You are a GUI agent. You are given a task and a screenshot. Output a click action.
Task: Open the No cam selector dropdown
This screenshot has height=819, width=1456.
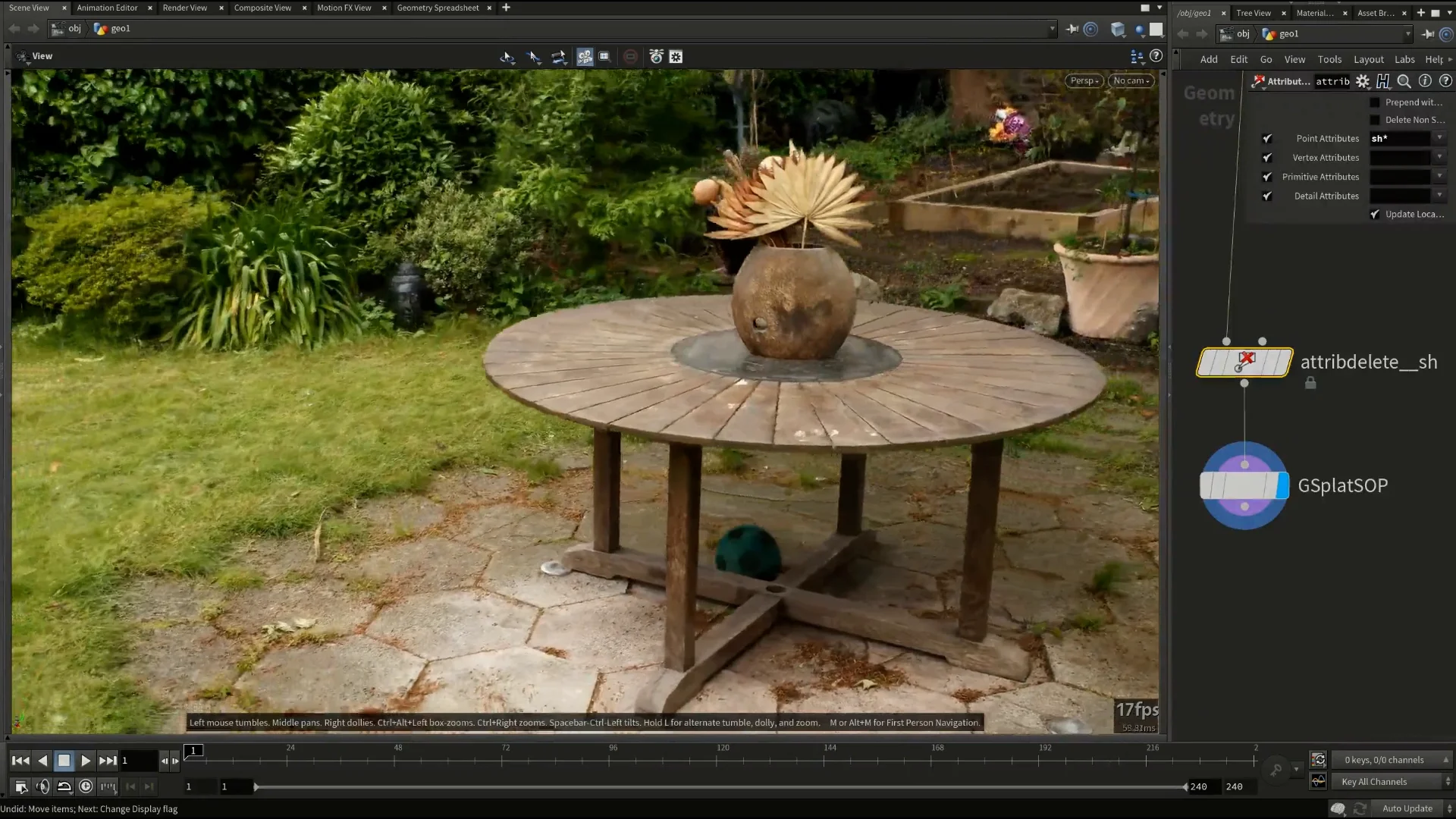pos(1131,80)
